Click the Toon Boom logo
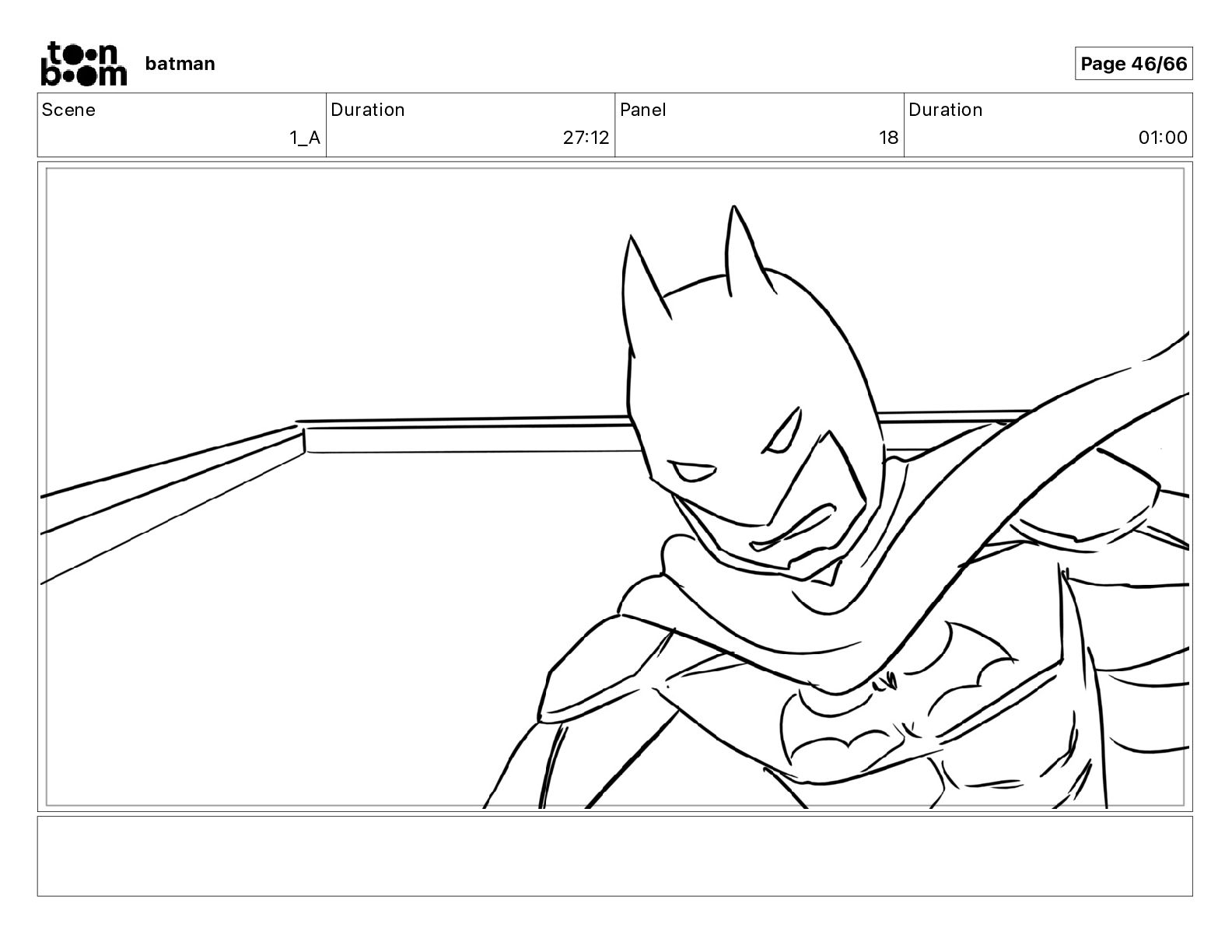The image size is (1232, 952). pos(83,63)
